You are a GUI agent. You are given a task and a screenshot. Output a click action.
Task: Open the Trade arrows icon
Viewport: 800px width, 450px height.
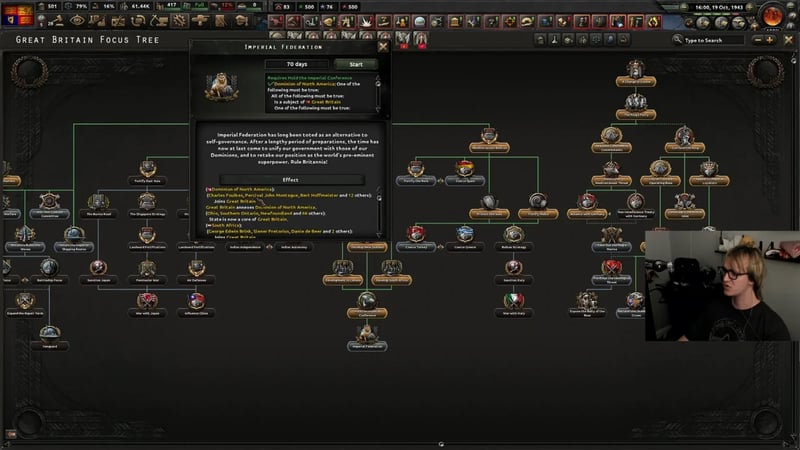(138, 21)
